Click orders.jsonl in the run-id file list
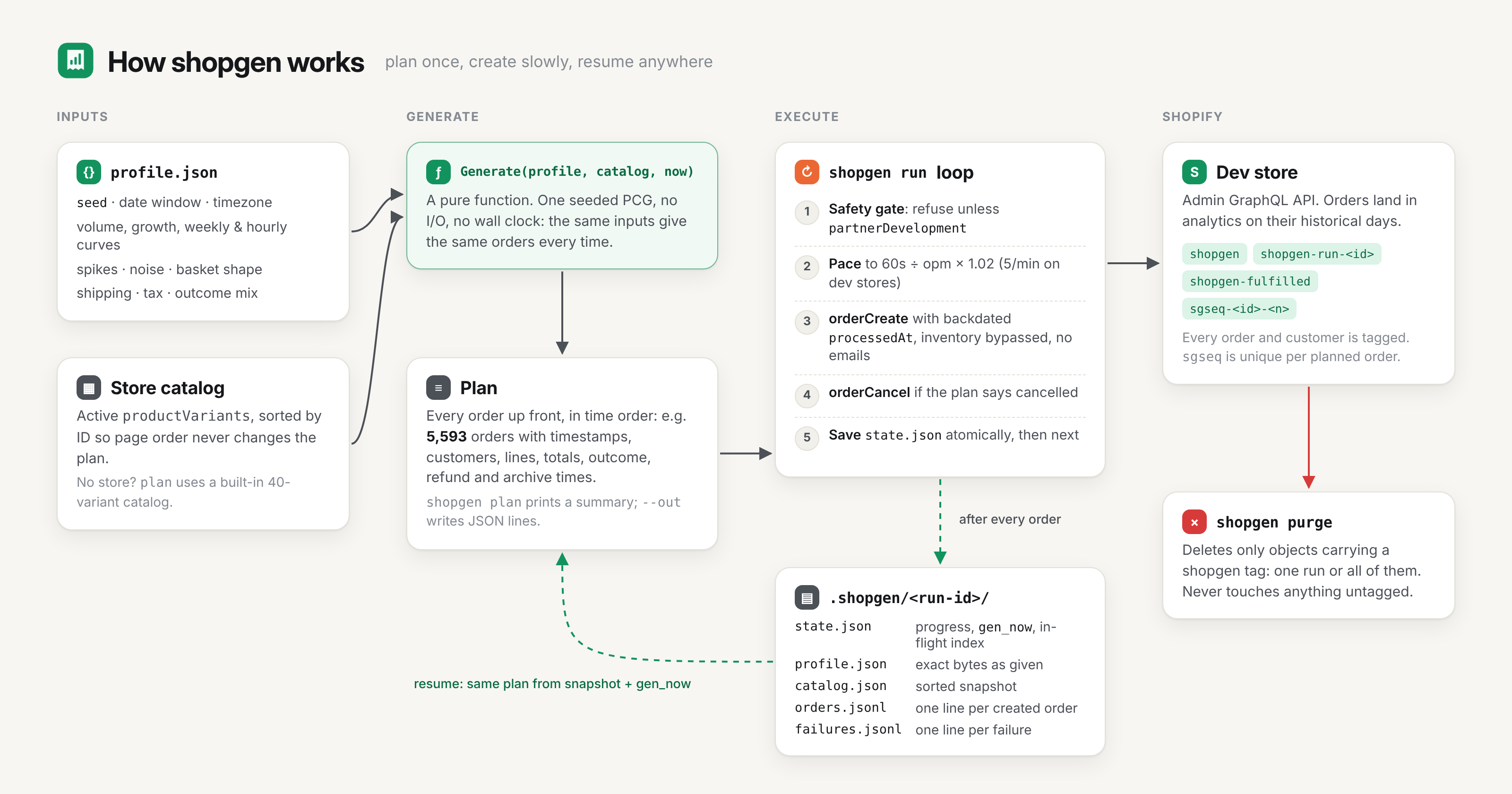This screenshot has width=1512, height=794. (x=841, y=707)
